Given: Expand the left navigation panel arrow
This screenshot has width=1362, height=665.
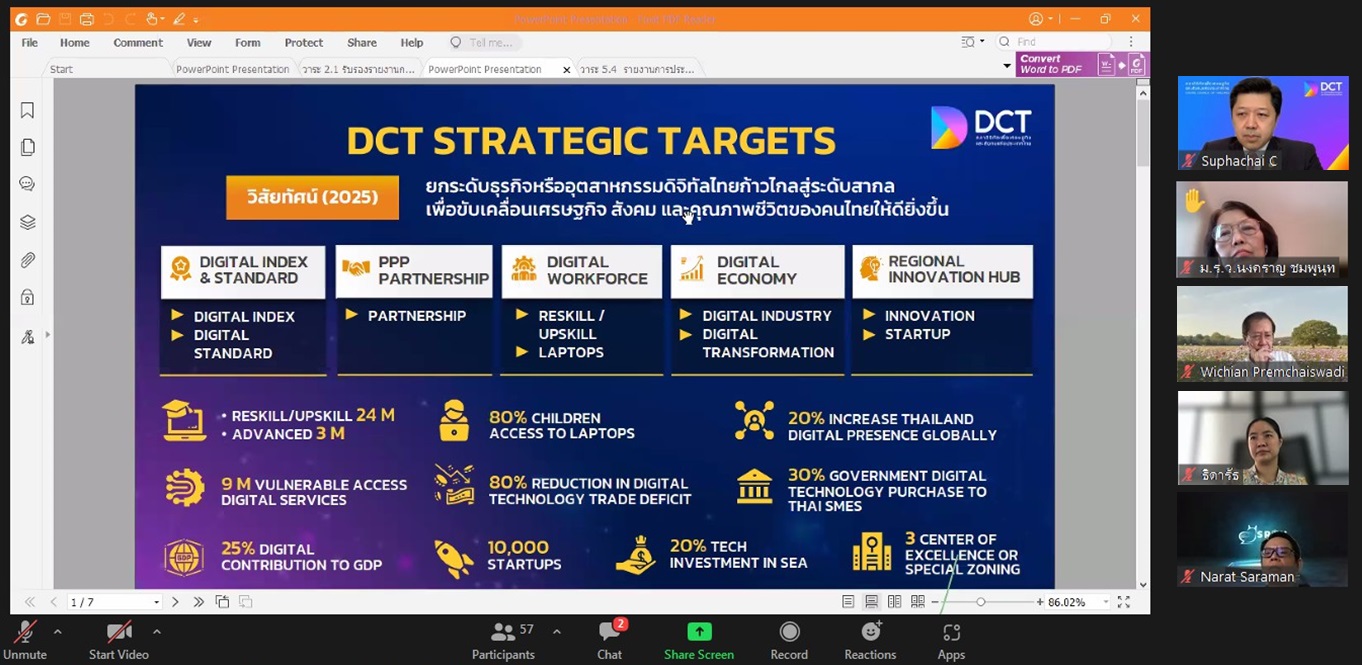Looking at the screenshot, I should point(47,335).
